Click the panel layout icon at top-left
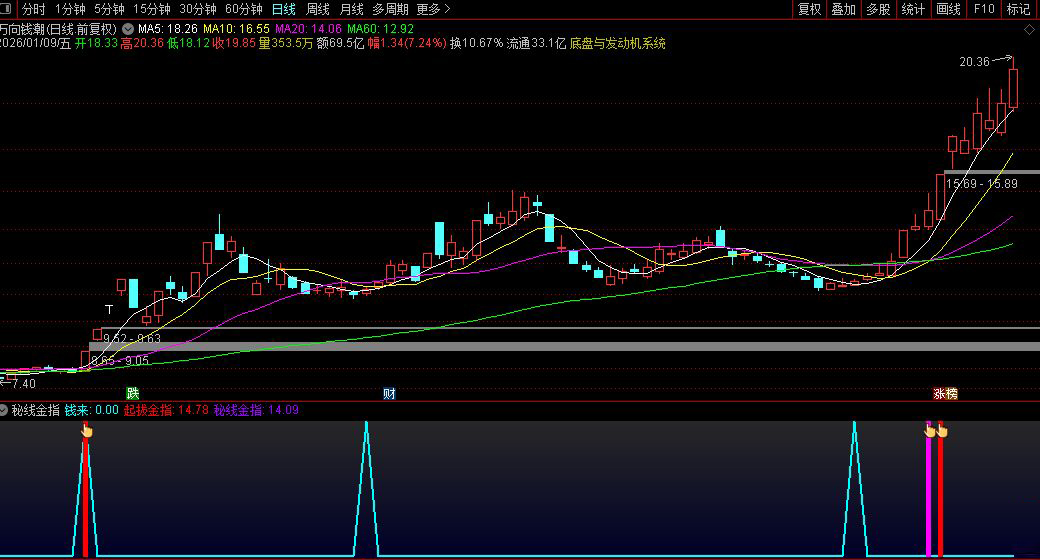 [x=5, y=9]
